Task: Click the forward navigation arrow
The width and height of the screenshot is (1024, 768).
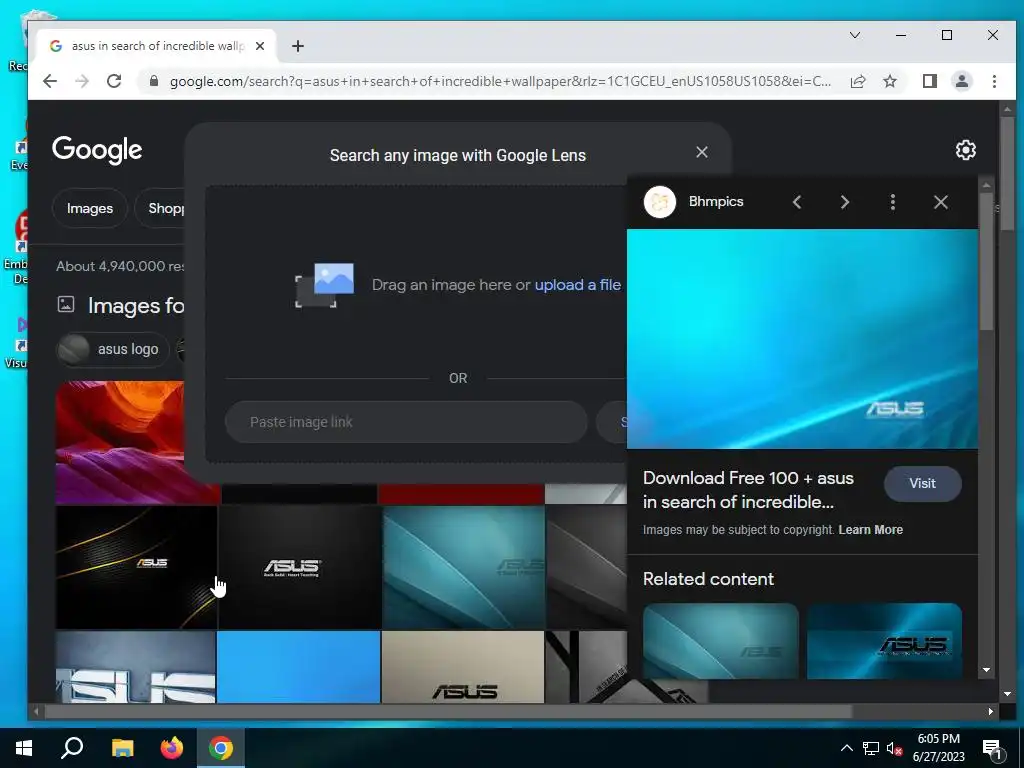Action: (82, 81)
